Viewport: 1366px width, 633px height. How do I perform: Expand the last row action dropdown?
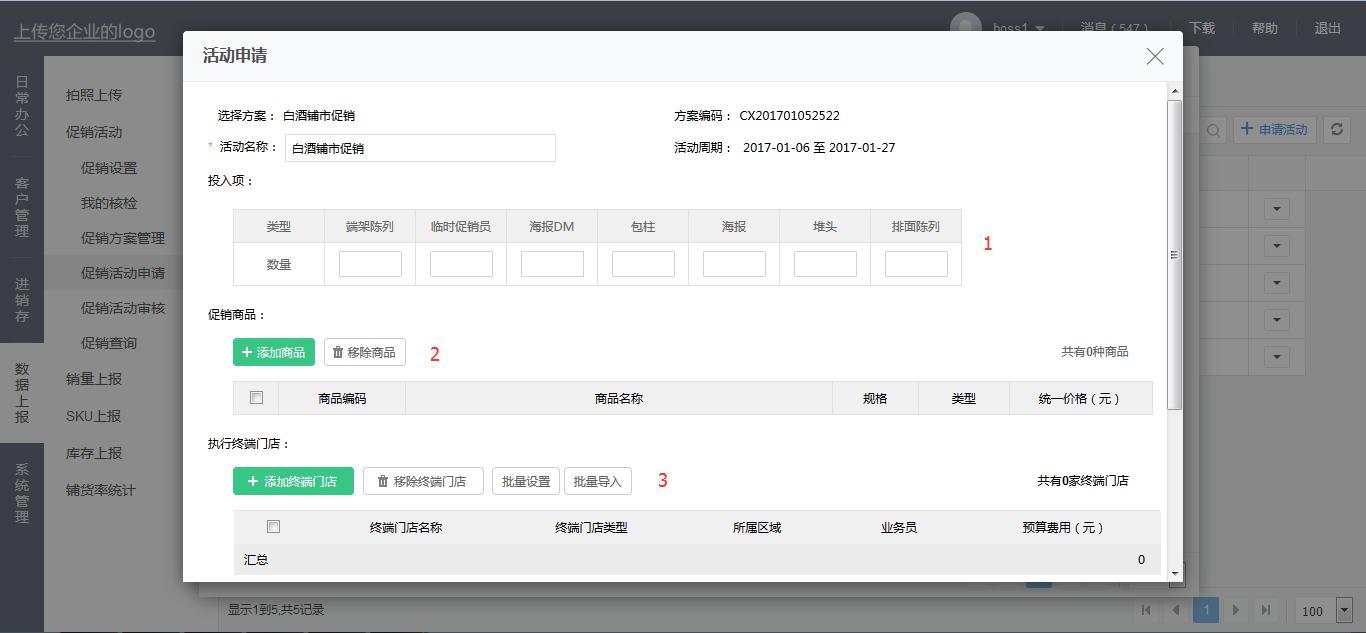pos(1276,357)
